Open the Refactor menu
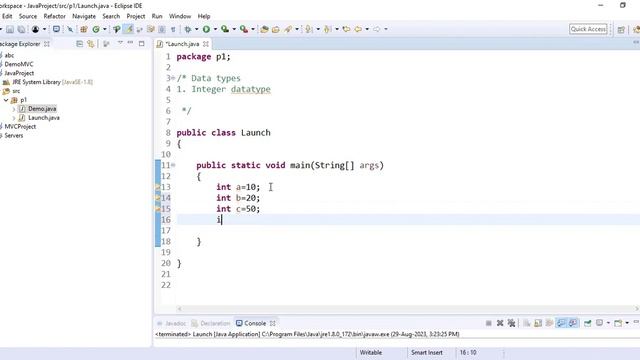Viewport: 640px width, 360px height. click(x=54, y=16)
